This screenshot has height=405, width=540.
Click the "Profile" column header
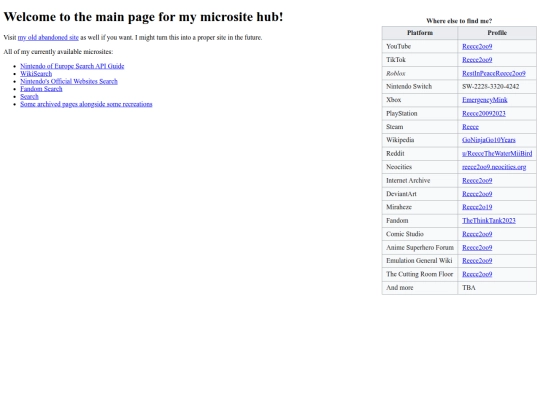pyautogui.click(x=497, y=33)
